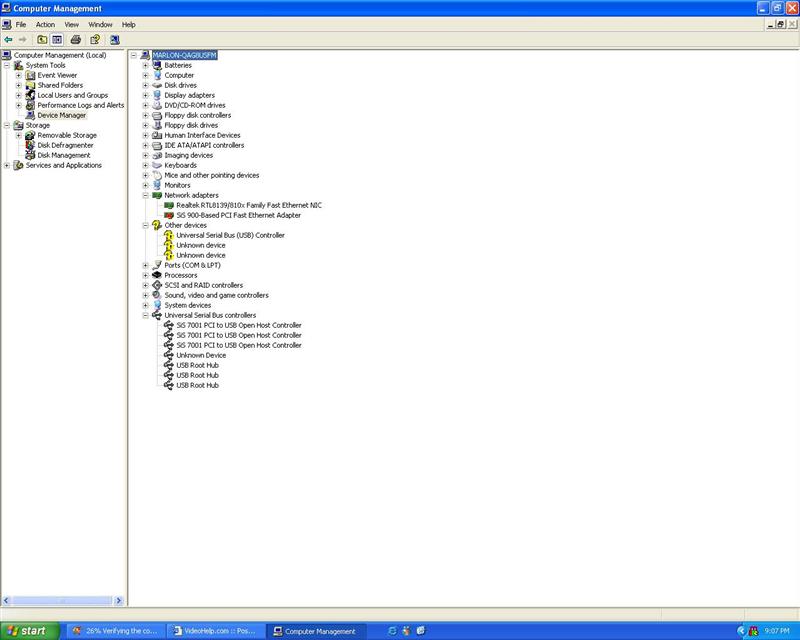
Task: Open the Help menu
Action: [129, 24]
